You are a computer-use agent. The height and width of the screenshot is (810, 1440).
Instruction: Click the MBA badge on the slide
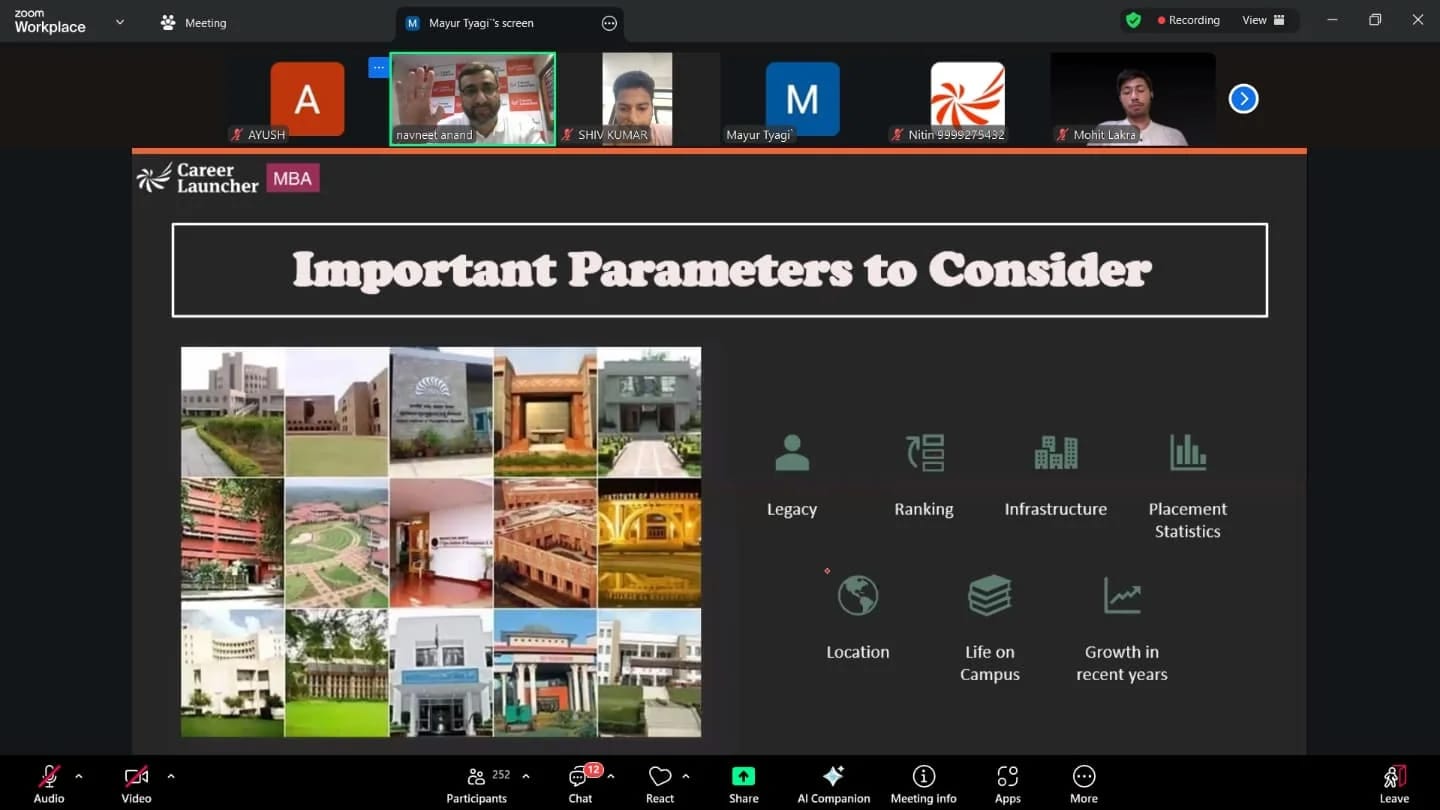pos(293,178)
